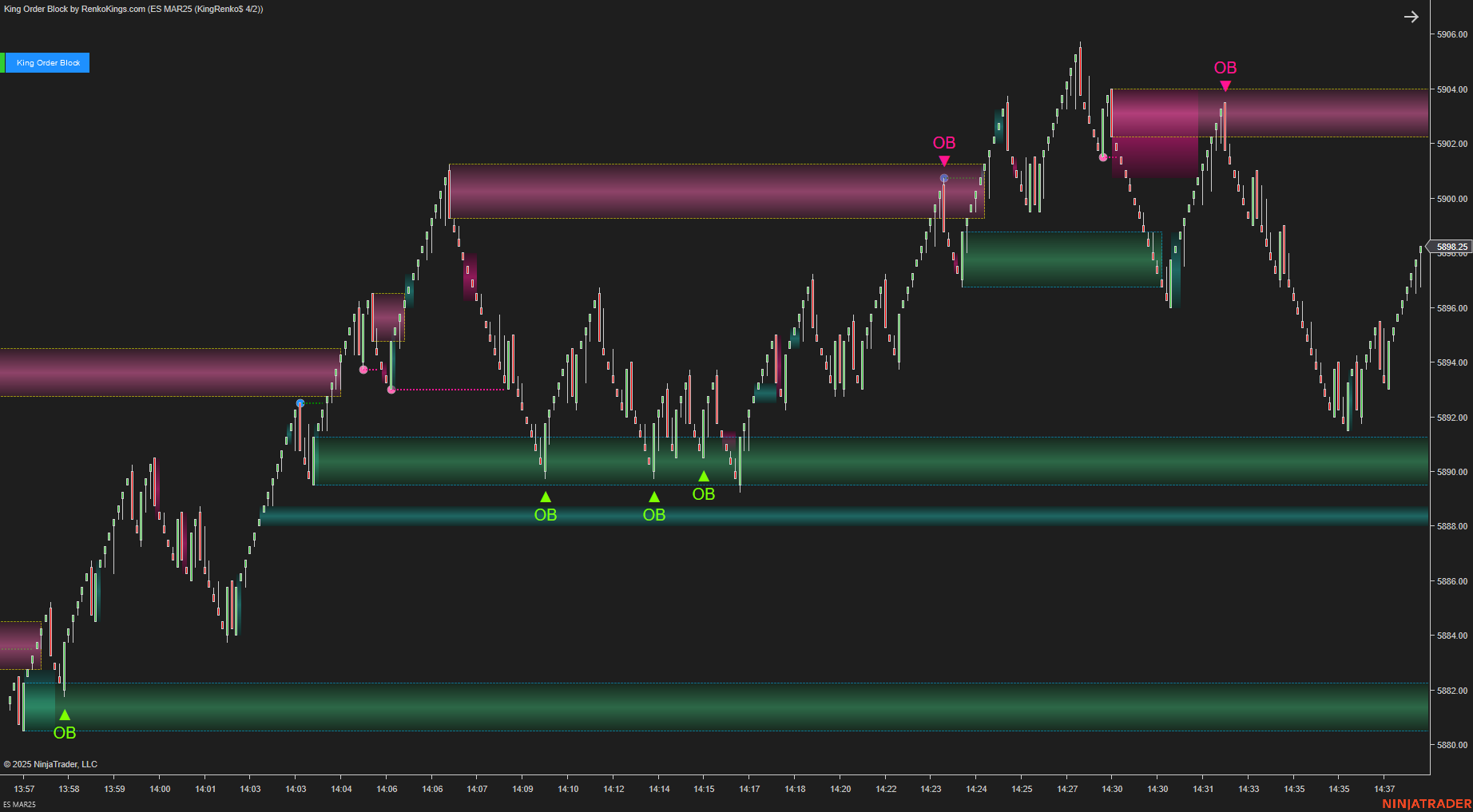This screenshot has height=812, width=1473.
Task: Click the green strip beside the King Order Block label
Action: (x=4, y=62)
